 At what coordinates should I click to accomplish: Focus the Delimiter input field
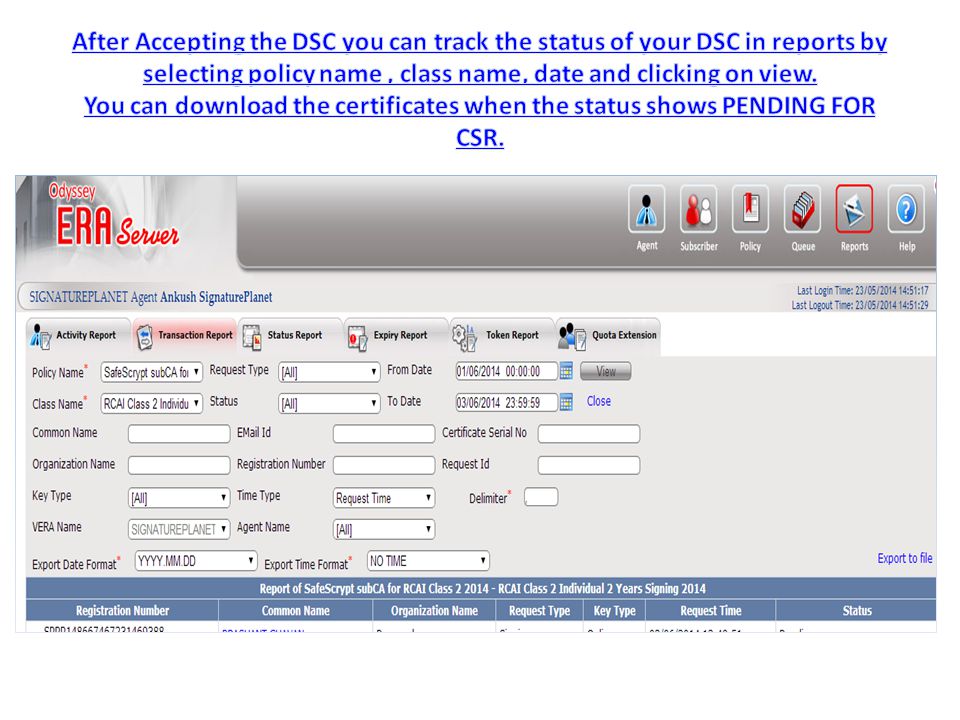pyautogui.click(x=541, y=497)
